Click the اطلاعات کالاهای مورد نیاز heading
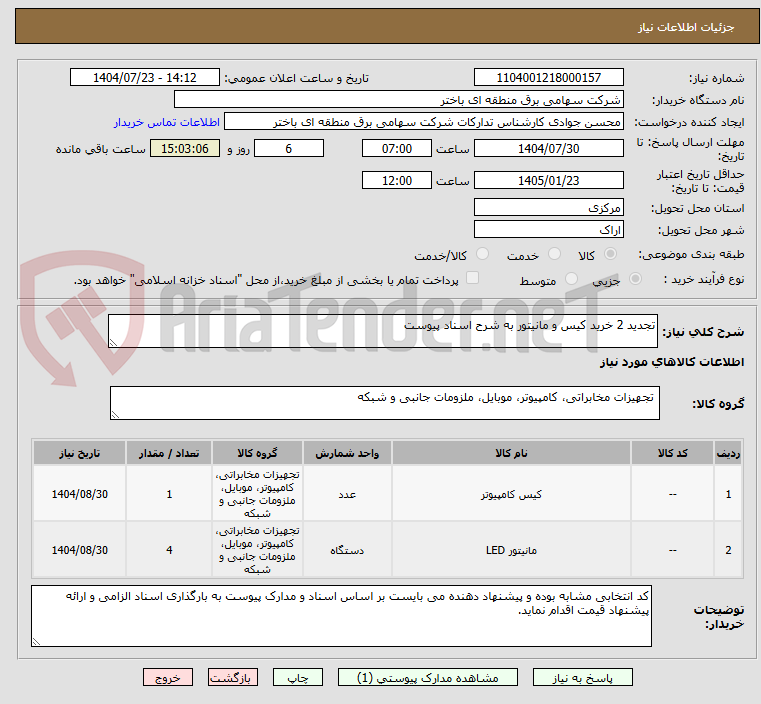 tap(672, 362)
